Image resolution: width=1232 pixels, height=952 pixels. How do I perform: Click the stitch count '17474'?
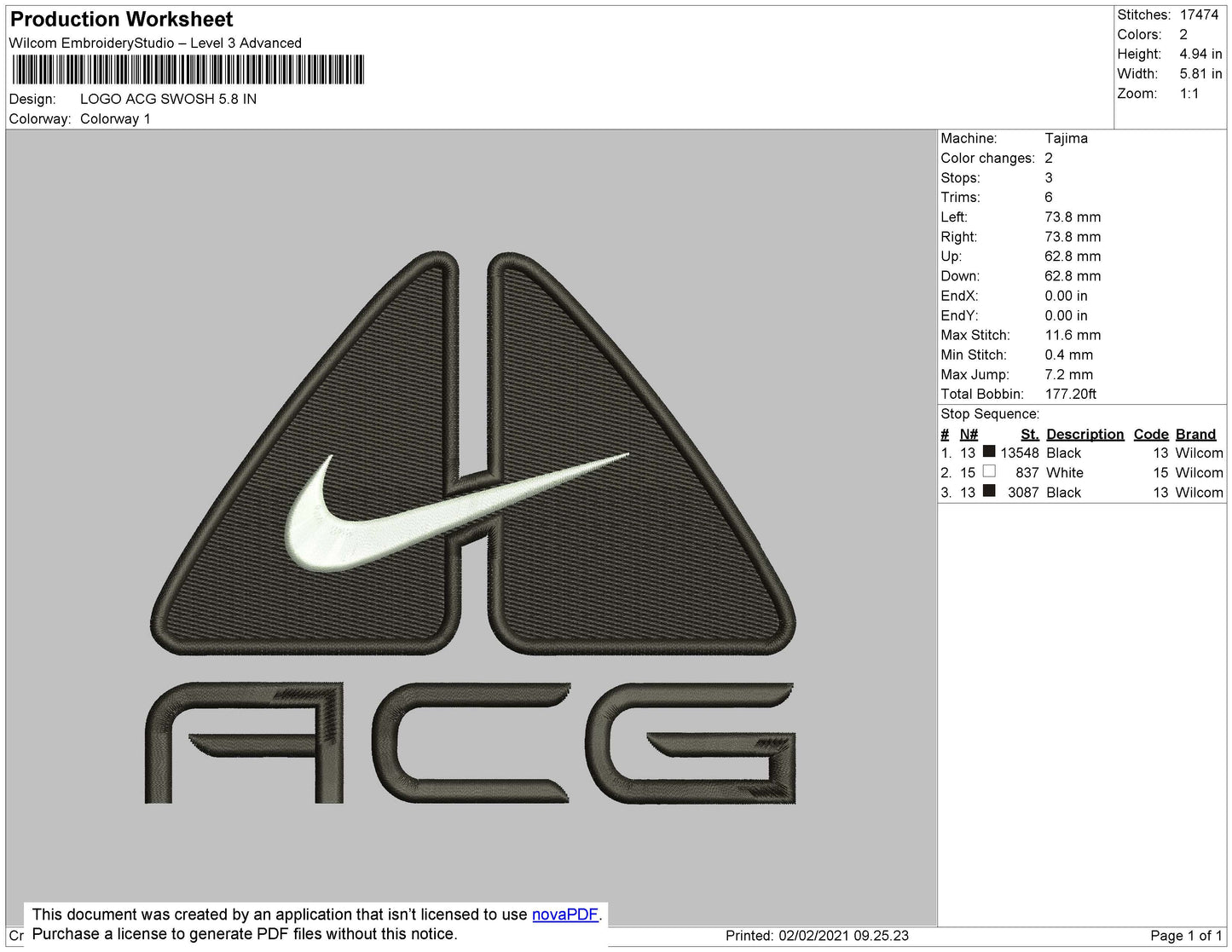(x=1199, y=14)
